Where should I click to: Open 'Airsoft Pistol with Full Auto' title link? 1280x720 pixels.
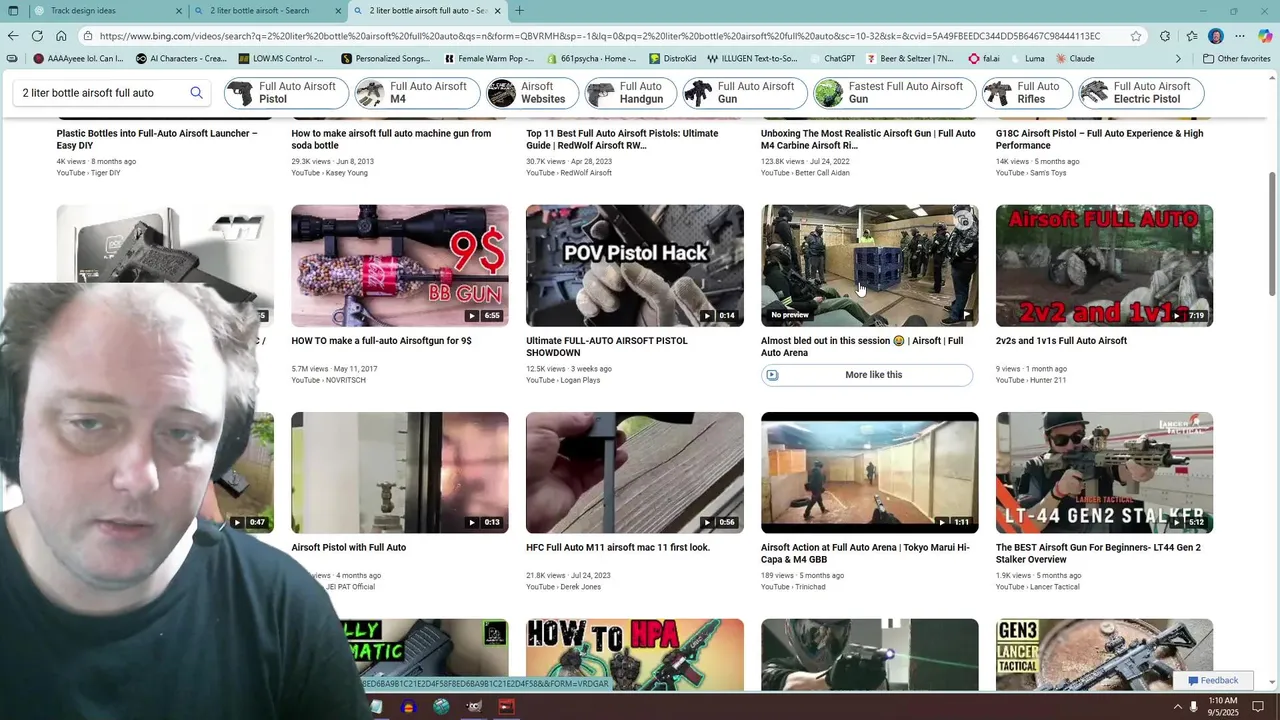[x=349, y=548]
